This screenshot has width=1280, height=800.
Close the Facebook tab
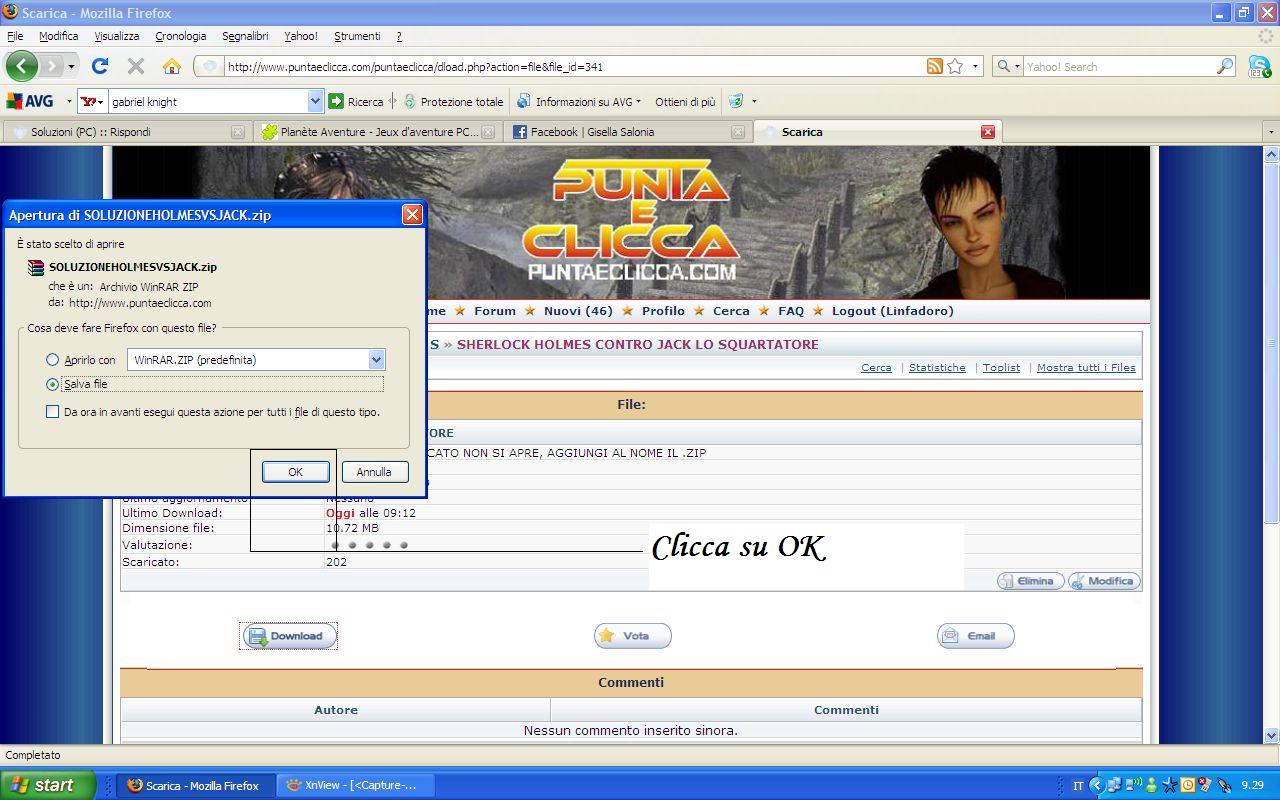pos(738,132)
